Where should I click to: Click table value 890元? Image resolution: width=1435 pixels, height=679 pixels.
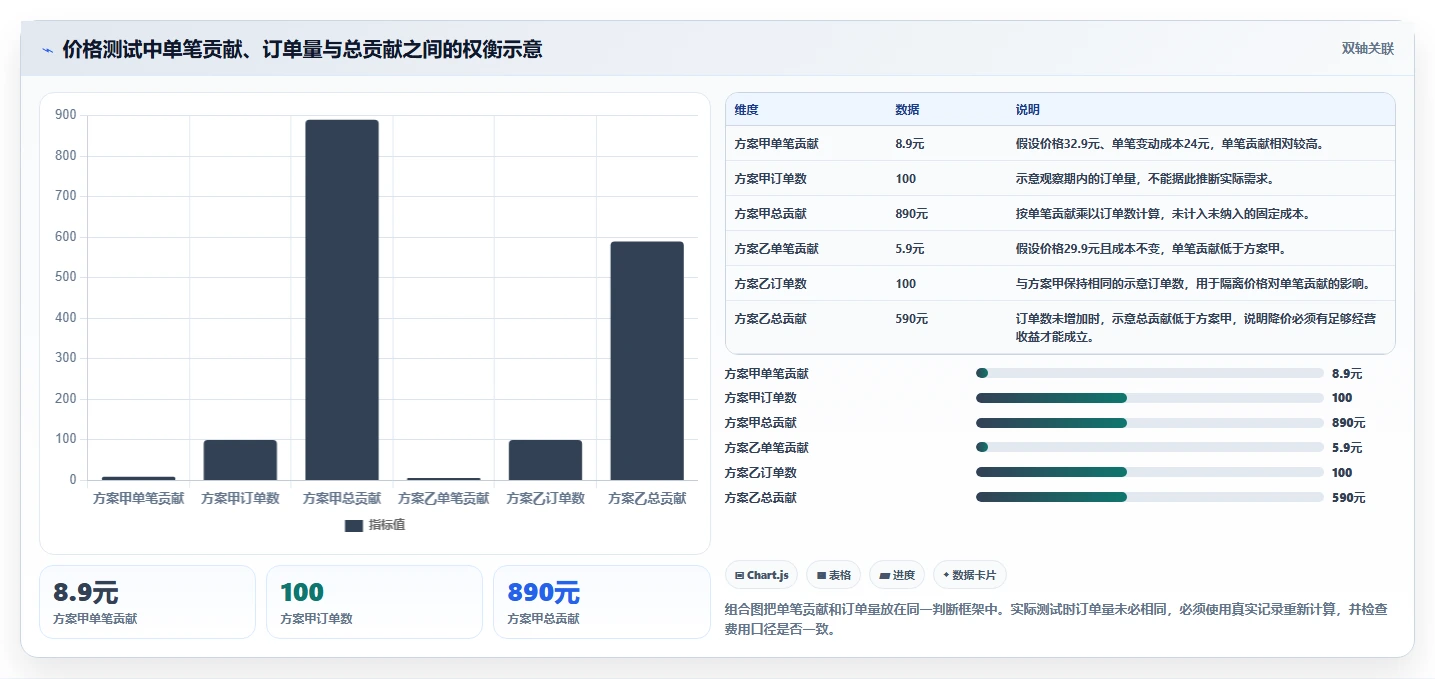tap(911, 214)
